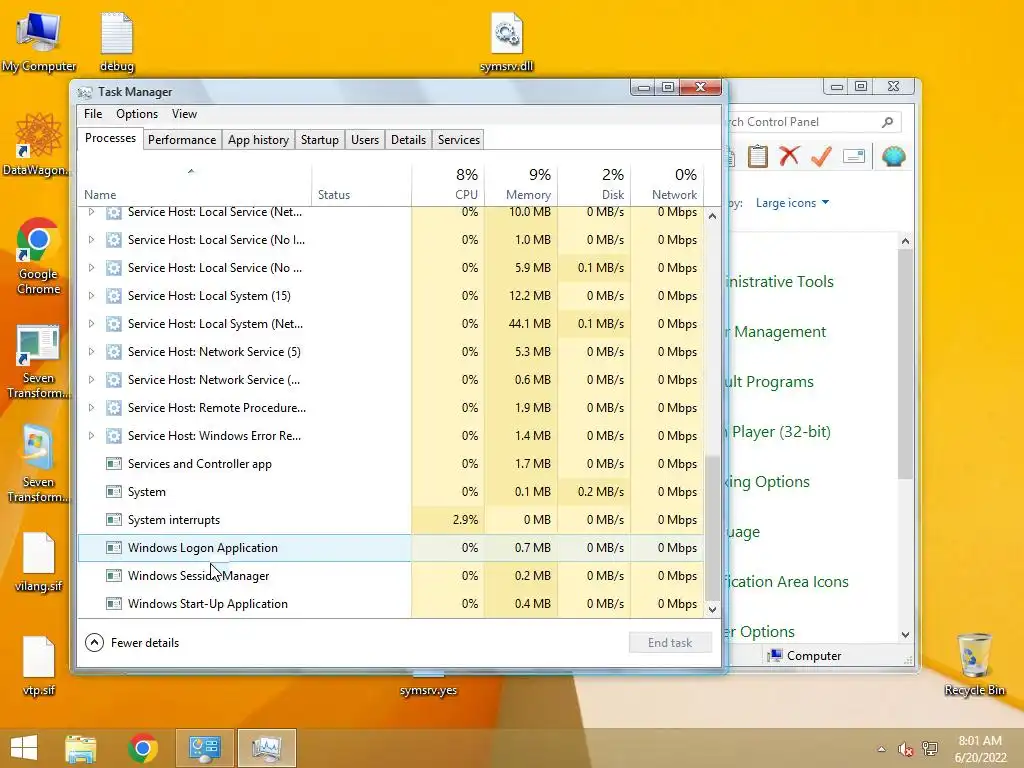Select vtp.sif file on desktop
This screenshot has width=1024, height=768.
(39, 665)
